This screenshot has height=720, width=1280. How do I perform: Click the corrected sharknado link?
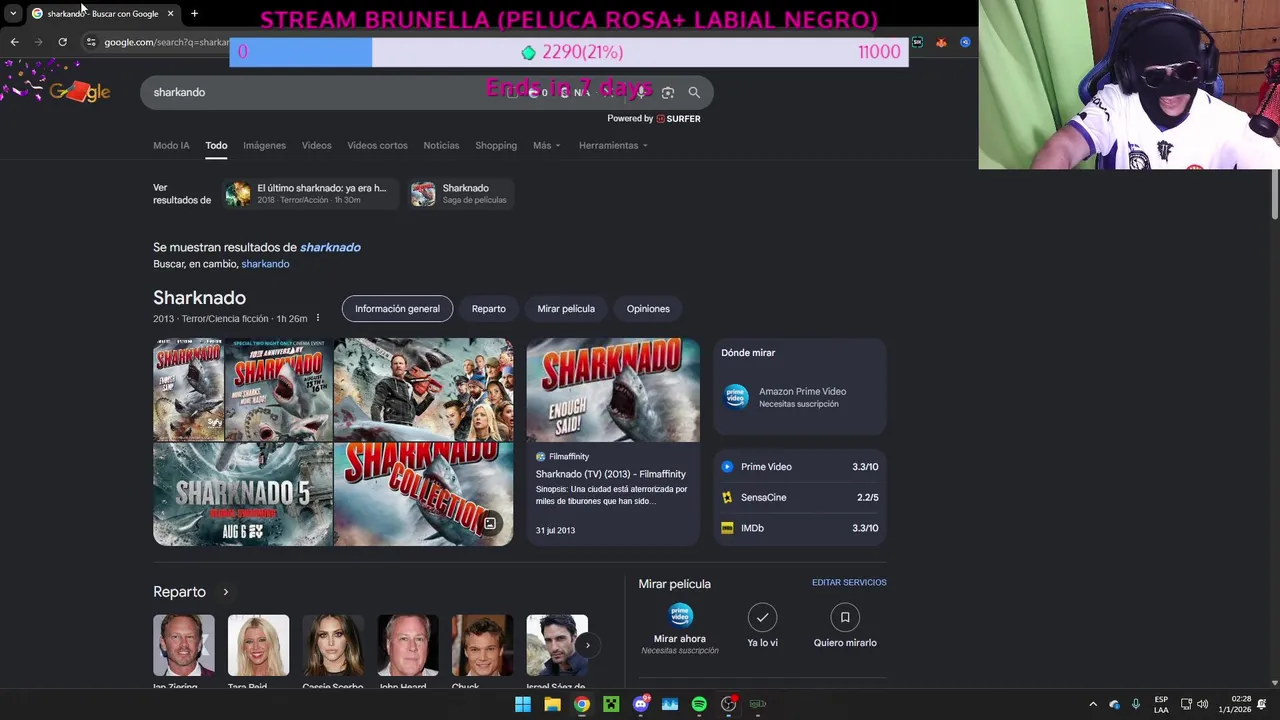coord(330,247)
